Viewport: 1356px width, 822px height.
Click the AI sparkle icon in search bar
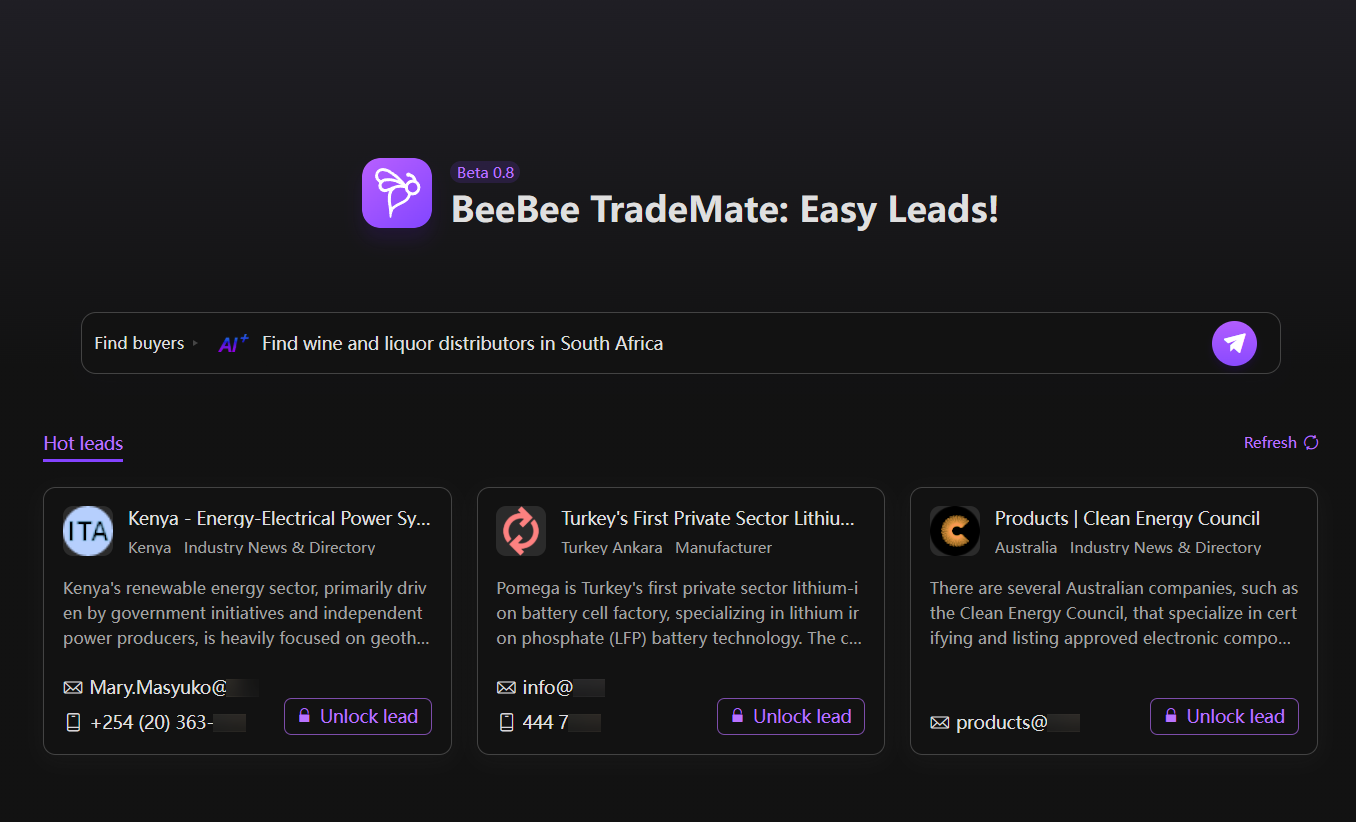(234, 343)
